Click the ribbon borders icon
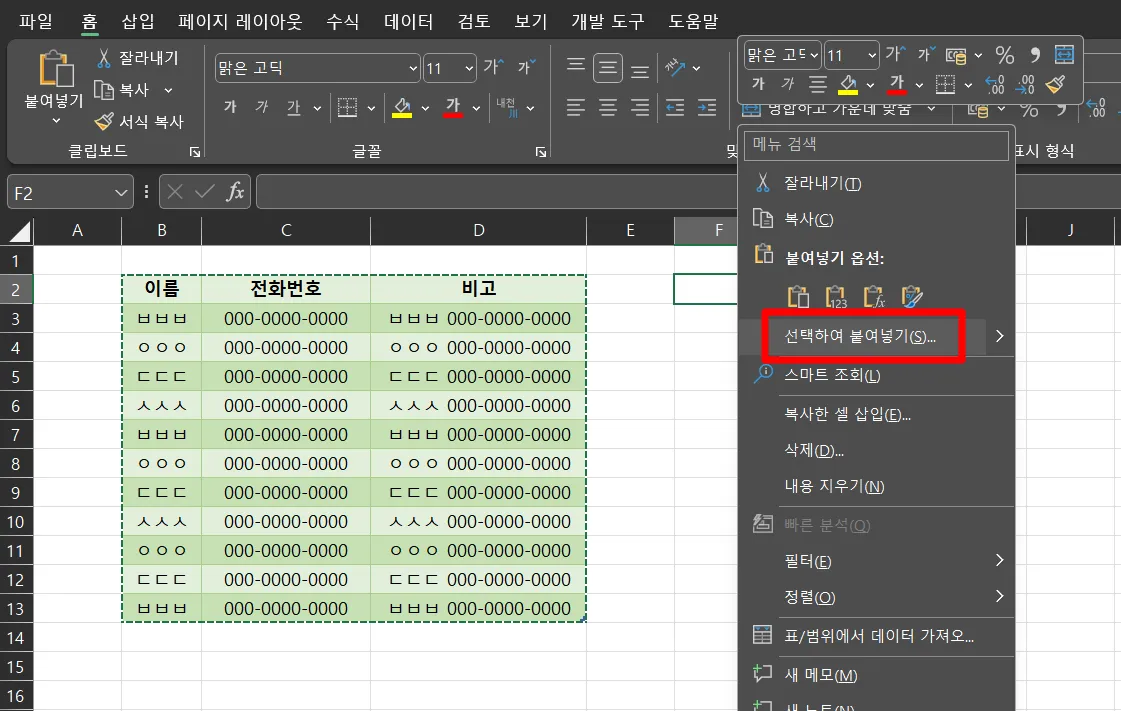1121x711 pixels. click(347, 107)
